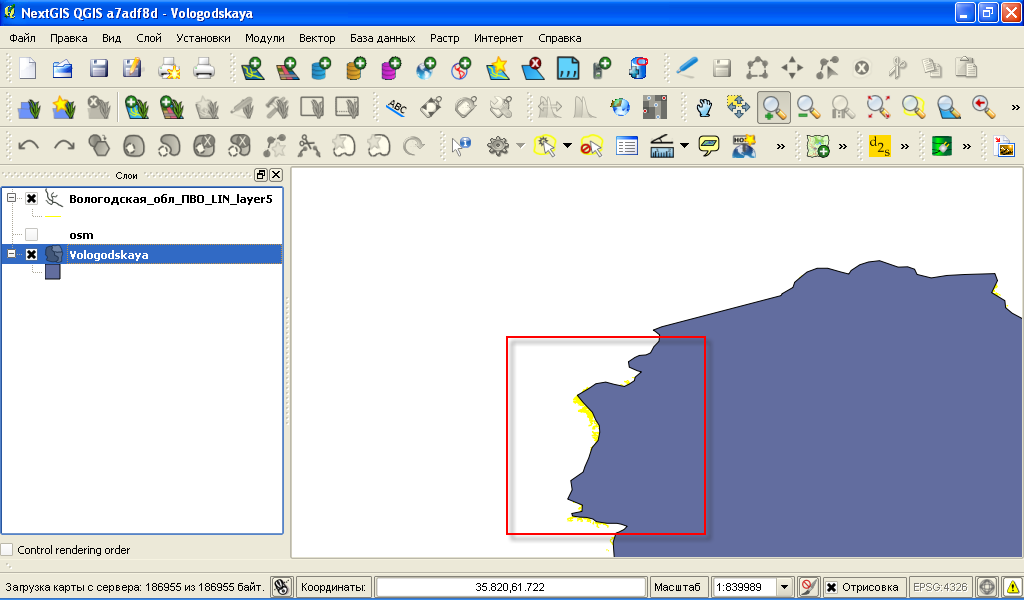
Task: Click the d2s plugin icon
Action: (x=879, y=146)
